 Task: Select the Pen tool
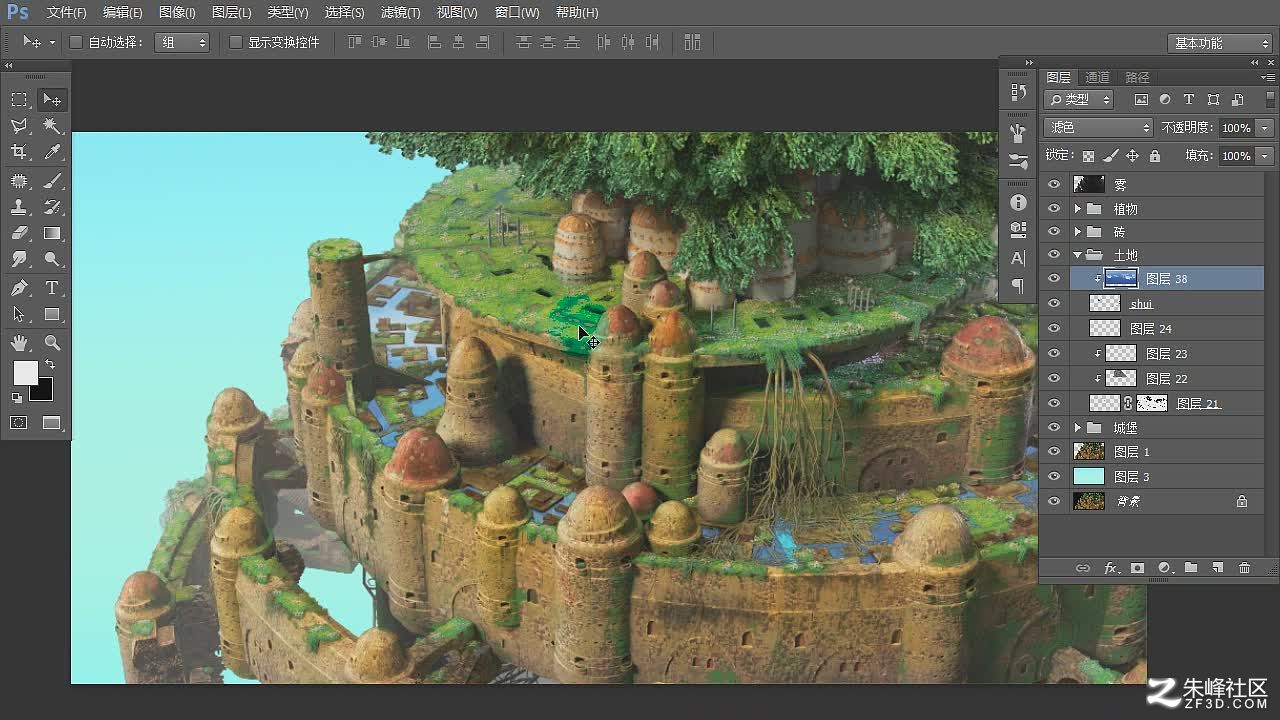[x=19, y=288]
